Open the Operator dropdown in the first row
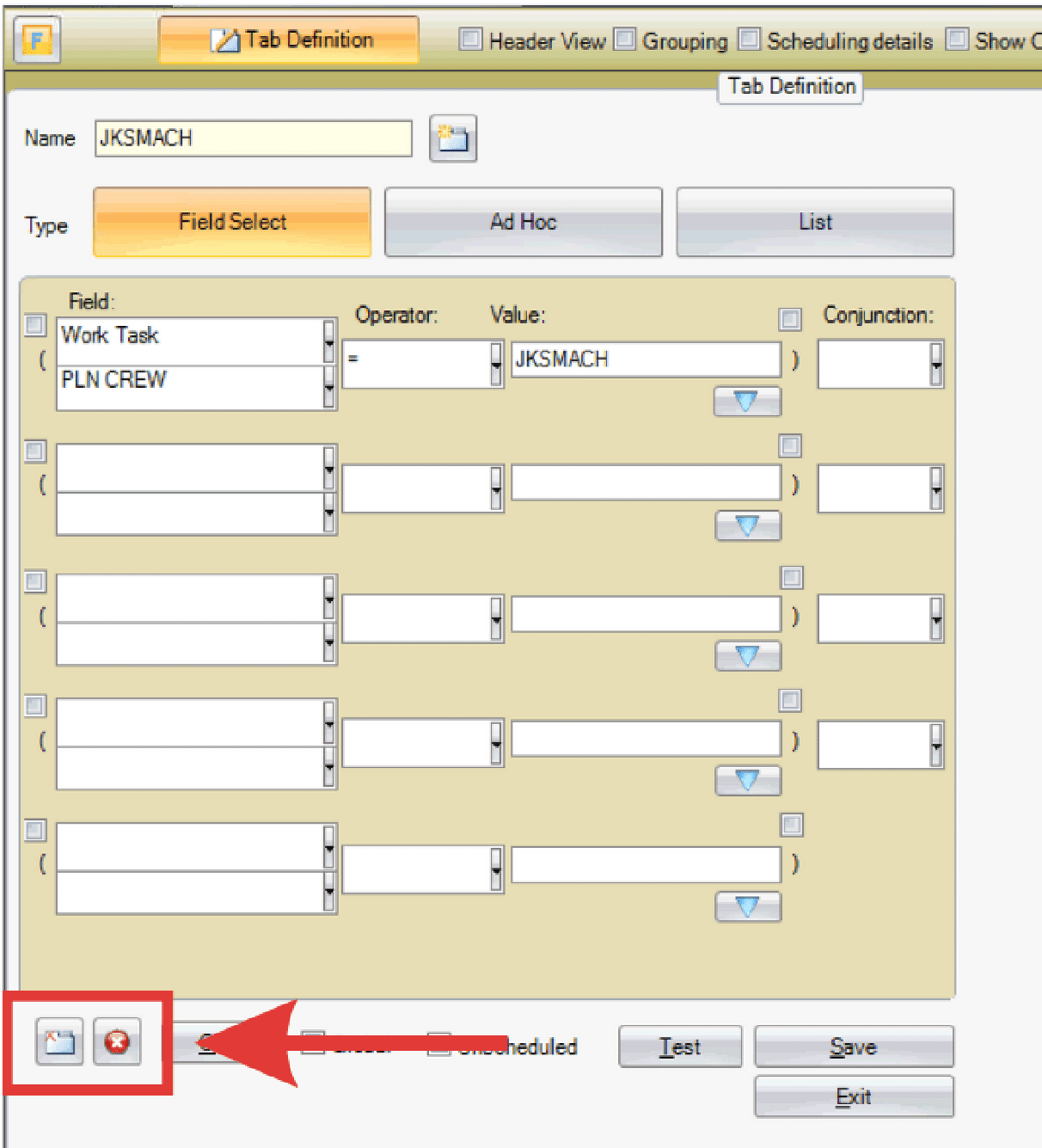This screenshot has height=1148, width=1042. 496,364
